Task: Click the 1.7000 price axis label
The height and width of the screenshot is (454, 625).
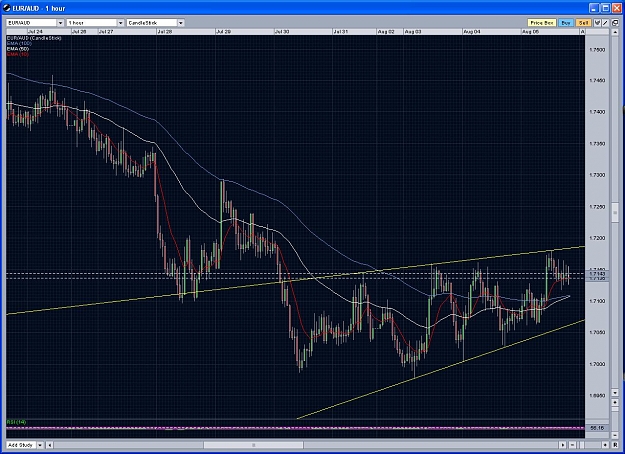Action: tap(597, 364)
